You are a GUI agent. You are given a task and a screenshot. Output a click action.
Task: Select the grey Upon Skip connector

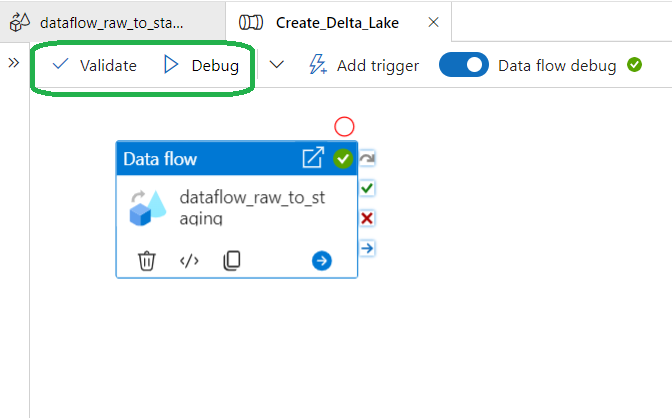tap(367, 158)
